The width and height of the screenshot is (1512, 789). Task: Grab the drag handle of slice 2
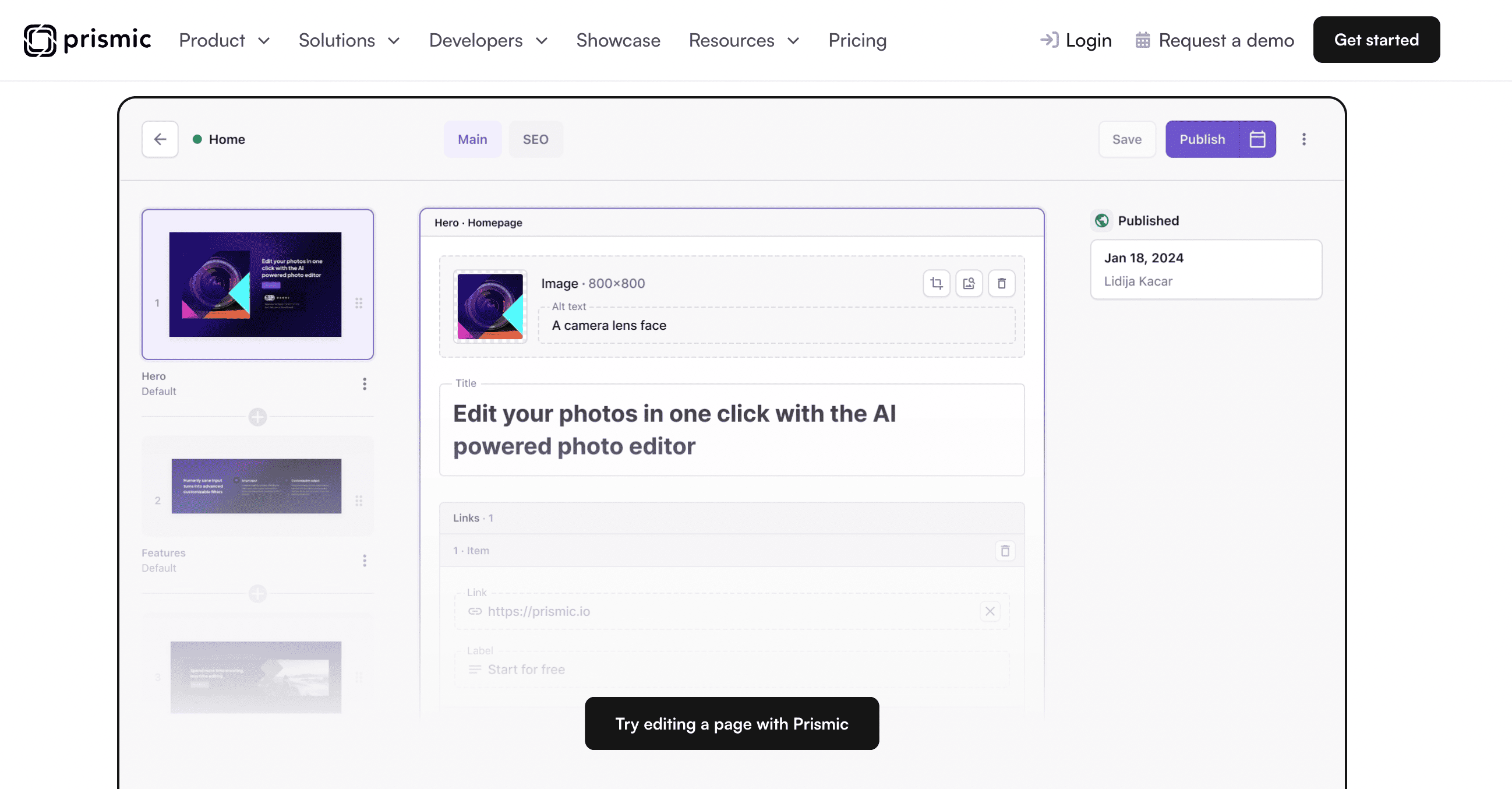click(359, 501)
